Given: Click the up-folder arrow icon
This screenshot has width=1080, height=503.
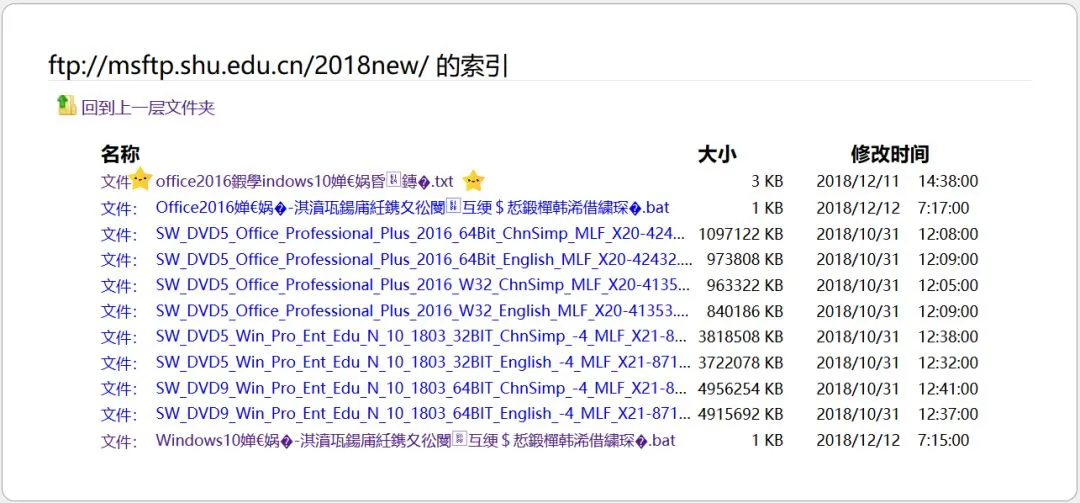Looking at the screenshot, I should [x=66, y=105].
